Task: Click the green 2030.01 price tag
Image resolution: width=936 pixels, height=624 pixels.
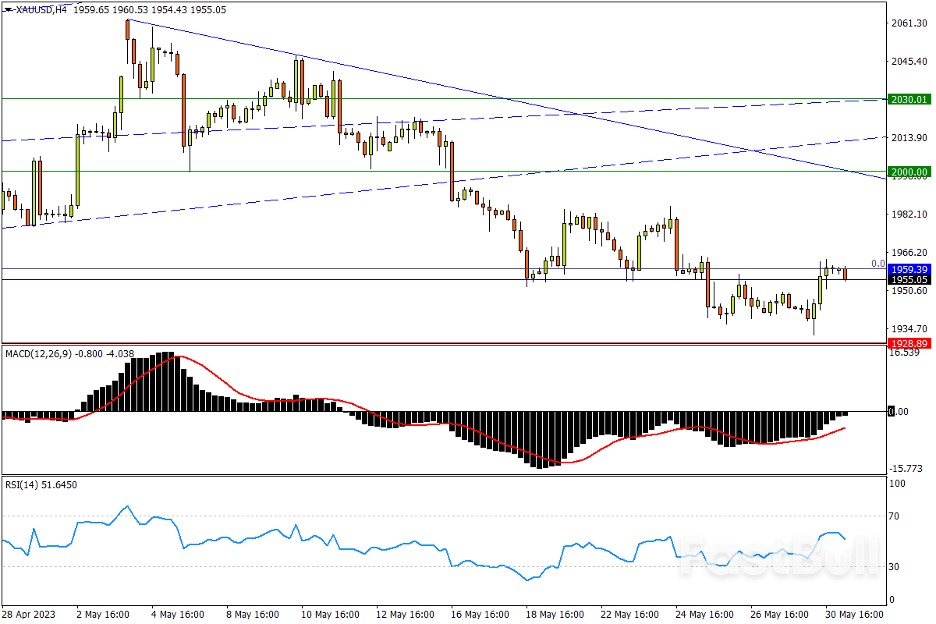Action: 910,100
